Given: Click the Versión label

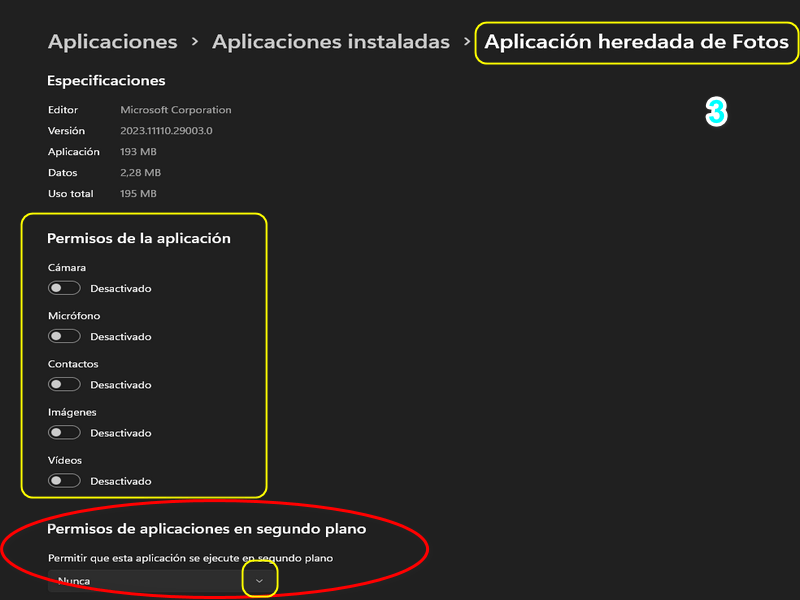Looking at the screenshot, I should [x=66, y=131].
